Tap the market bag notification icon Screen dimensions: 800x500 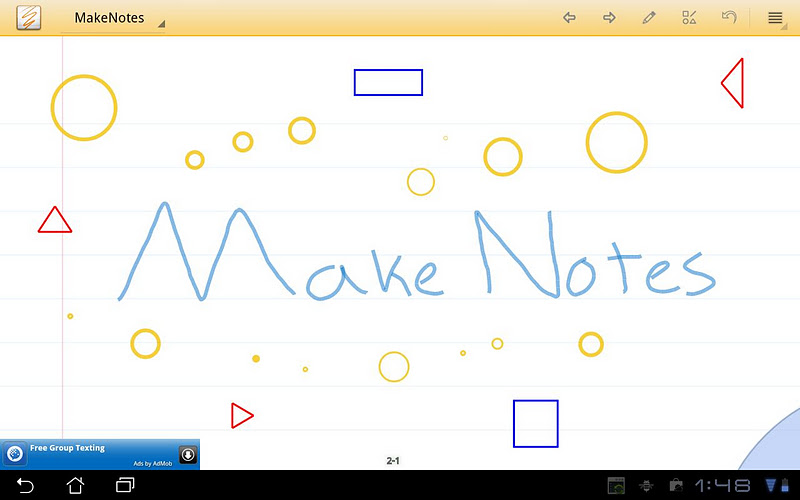click(x=676, y=485)
